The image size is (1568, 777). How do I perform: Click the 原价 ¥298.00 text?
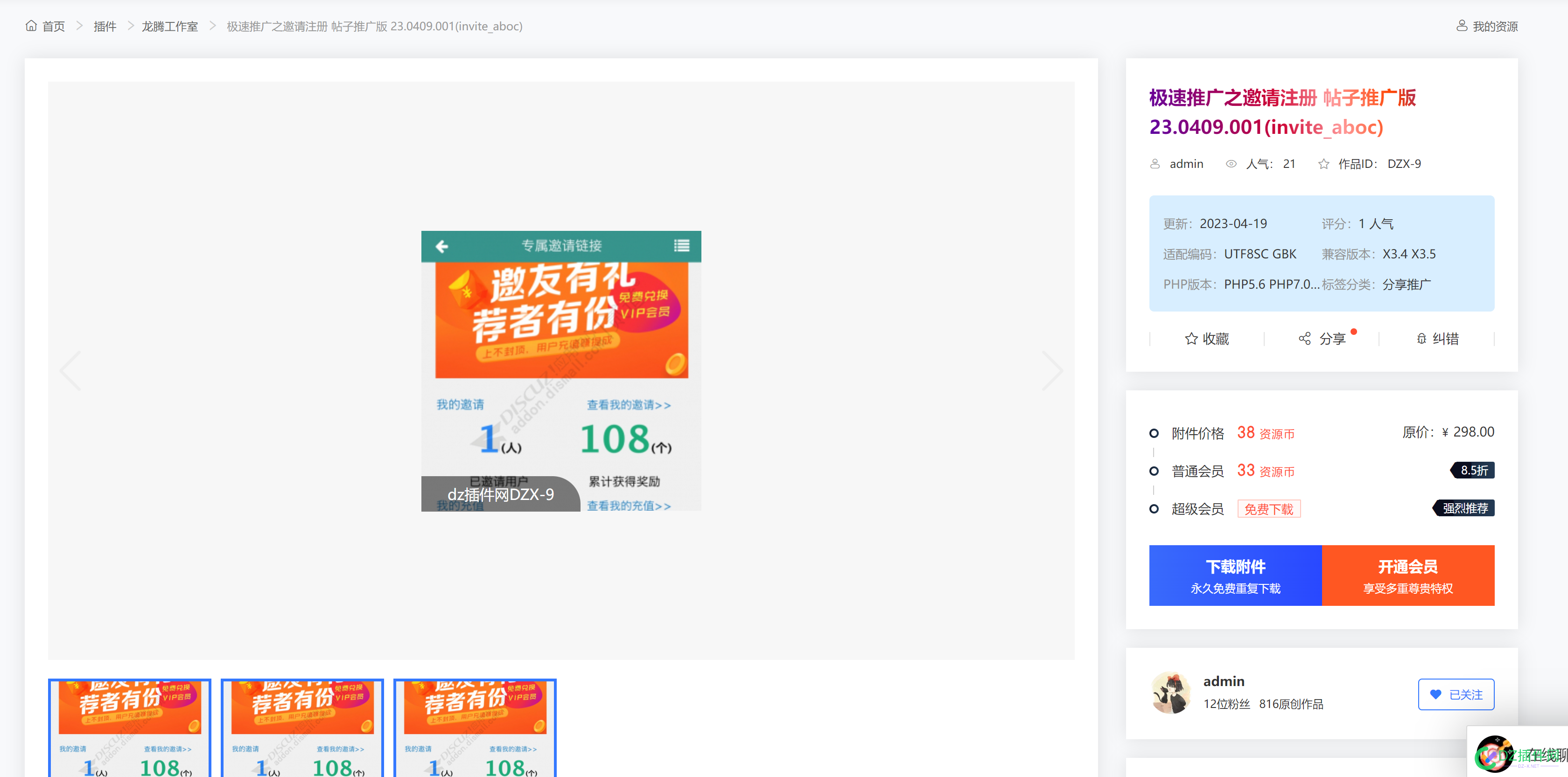[1448, 432]
